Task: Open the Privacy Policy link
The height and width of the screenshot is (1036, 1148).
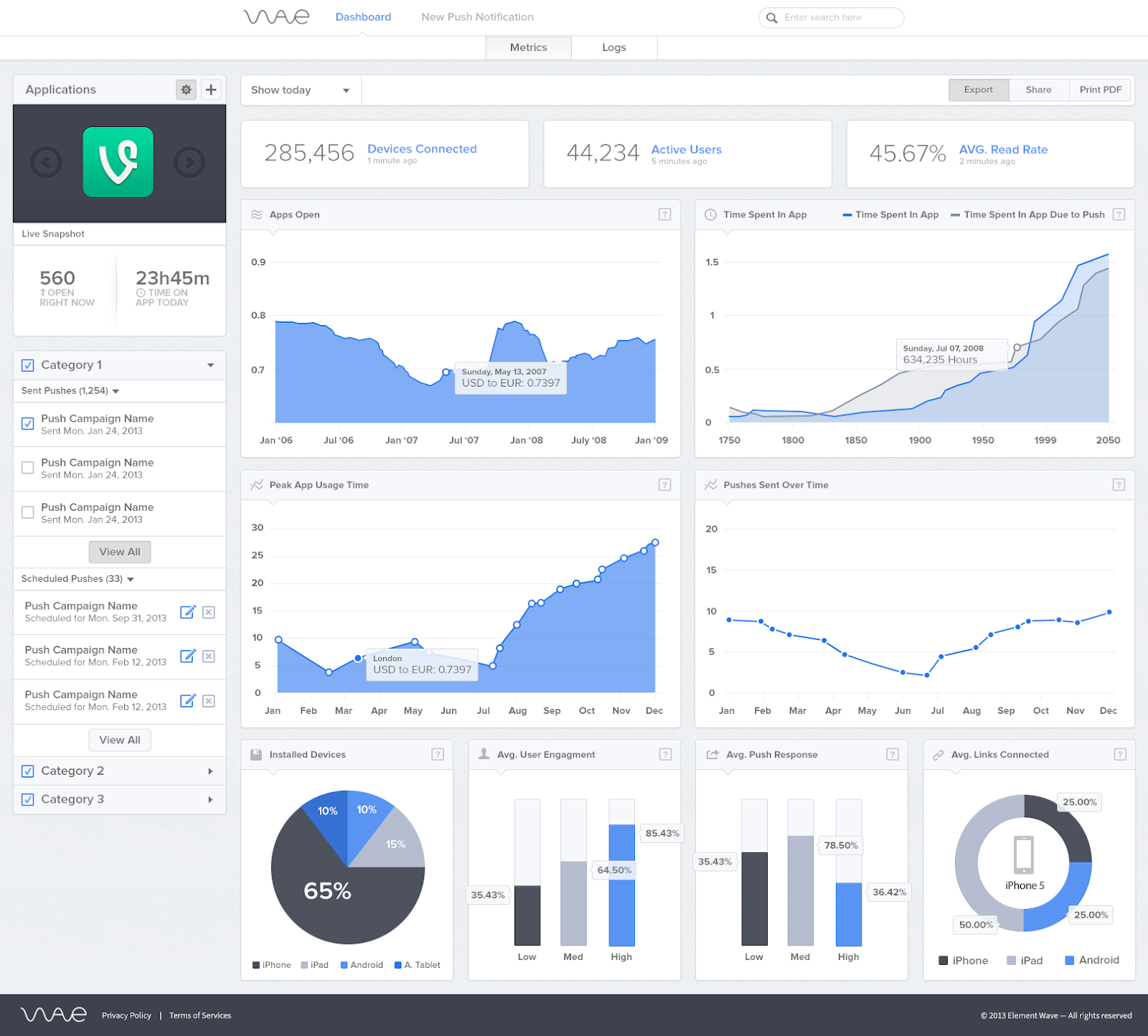Action: (126, 1015)
